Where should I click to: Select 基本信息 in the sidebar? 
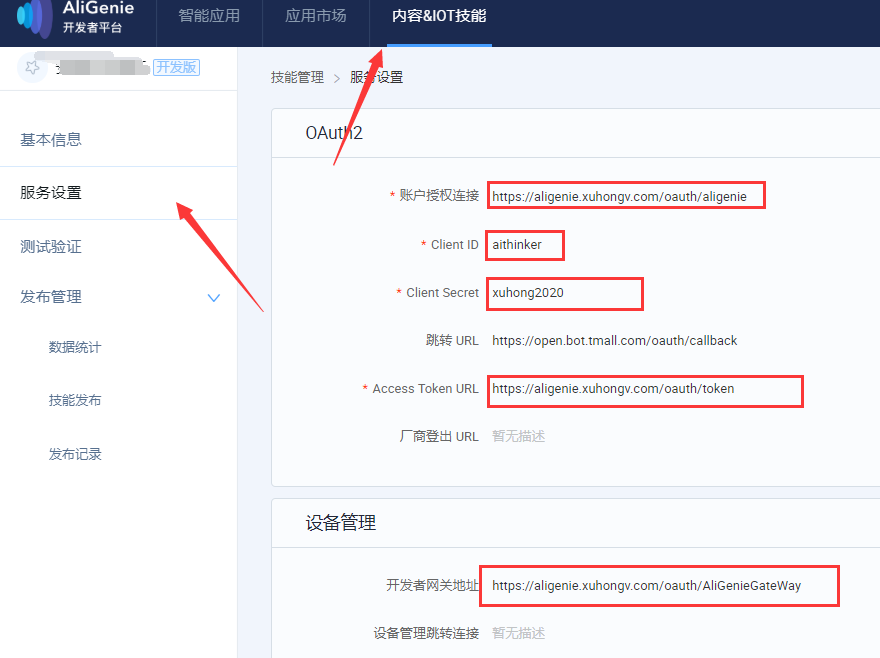coord(51,139)
